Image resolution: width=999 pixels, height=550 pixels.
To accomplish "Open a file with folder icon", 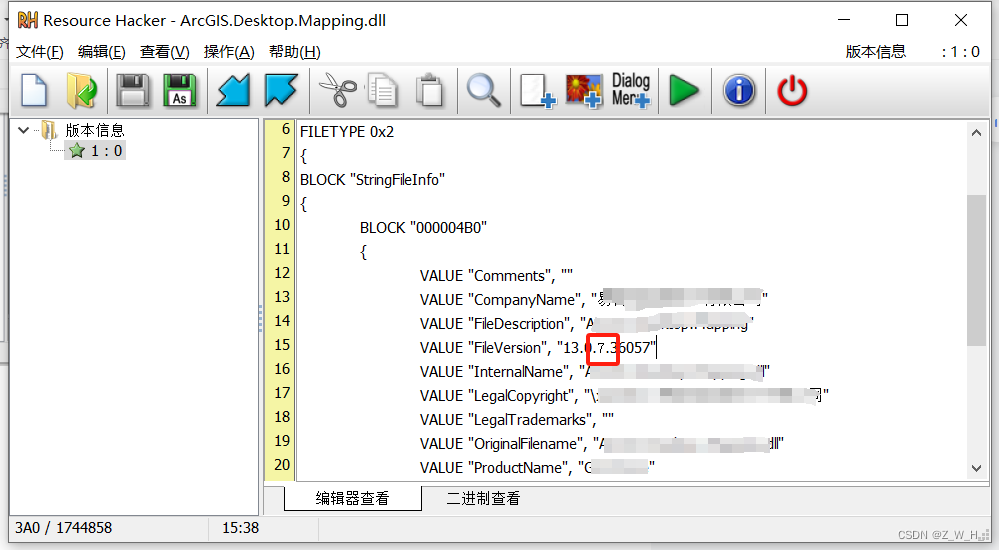I will (82, 90).
